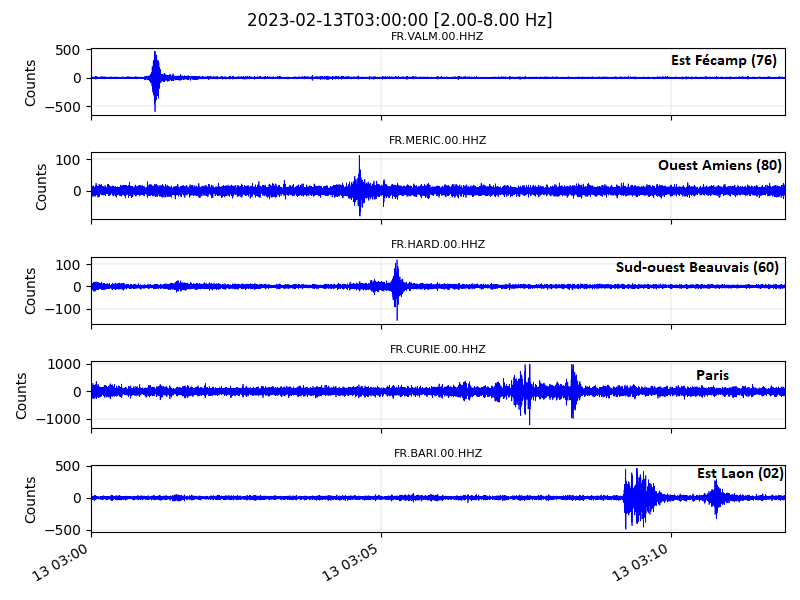Viewport: 800px width, 600px height.
Task: Click the Counts axis label of VALM plot
Action: pos(30,83)
